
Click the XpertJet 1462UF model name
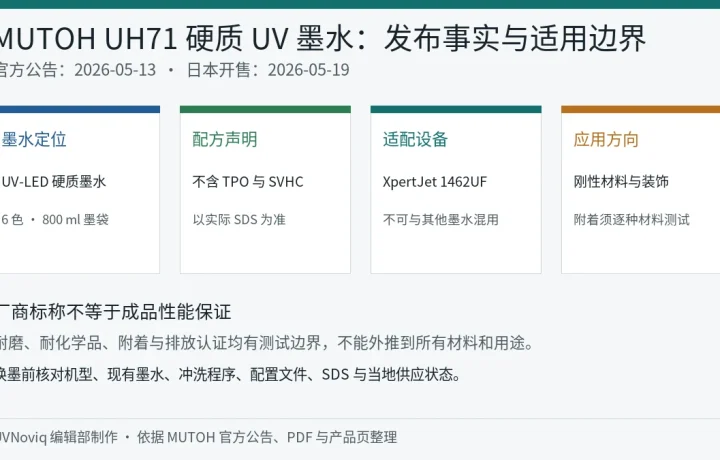click(434, 182)
